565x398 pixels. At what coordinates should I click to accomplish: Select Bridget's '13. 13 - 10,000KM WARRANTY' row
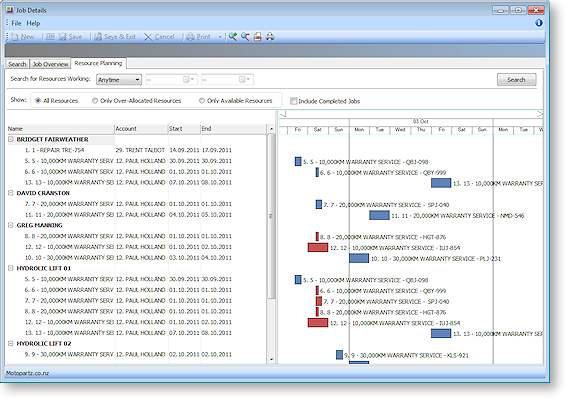tap(137, 183)
